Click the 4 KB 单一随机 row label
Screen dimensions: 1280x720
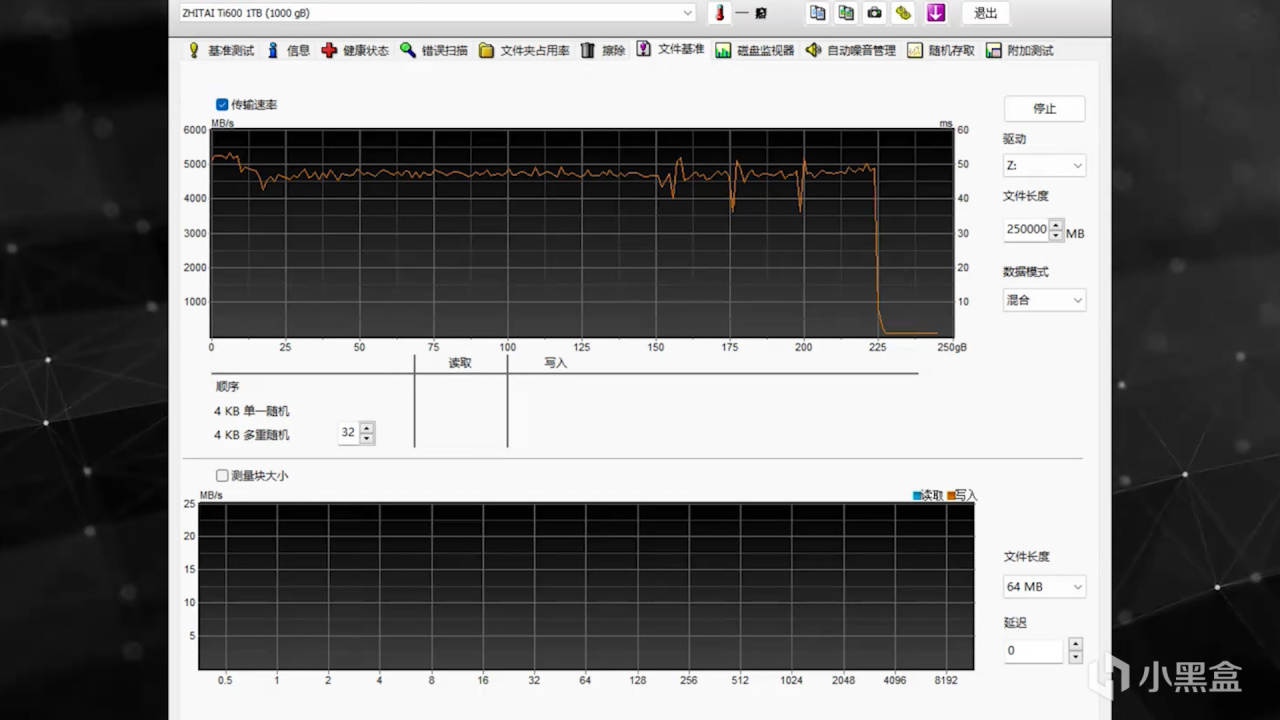pos(252,411)
